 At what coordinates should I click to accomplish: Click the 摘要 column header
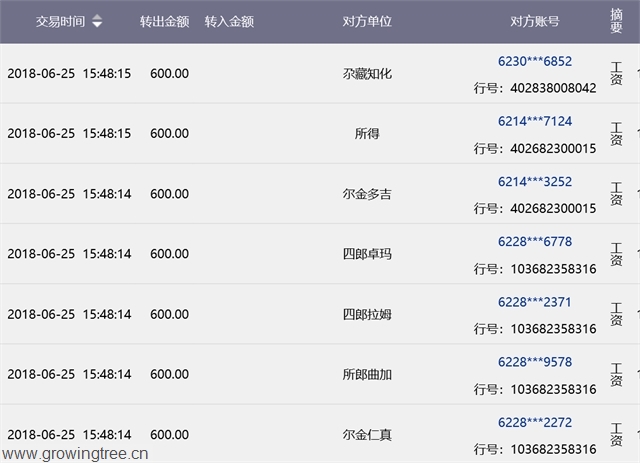pyautogui.click(x=616, y=21)
